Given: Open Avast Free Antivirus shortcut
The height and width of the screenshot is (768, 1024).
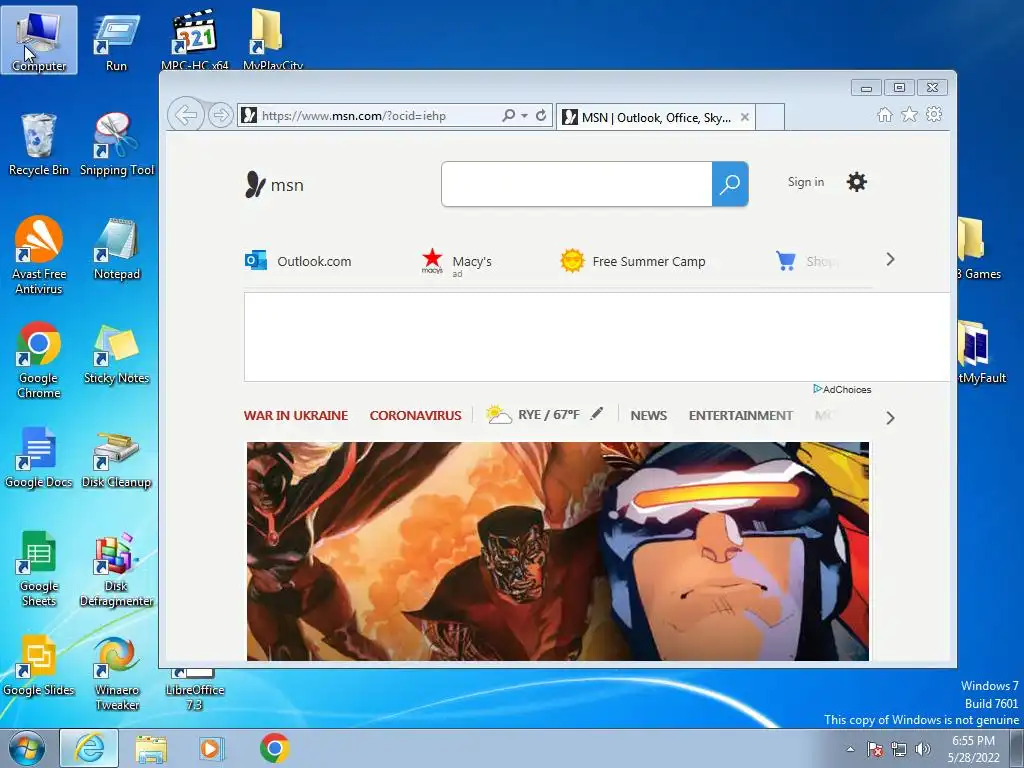Looking at the screenshot, I should tap(39, 256).
